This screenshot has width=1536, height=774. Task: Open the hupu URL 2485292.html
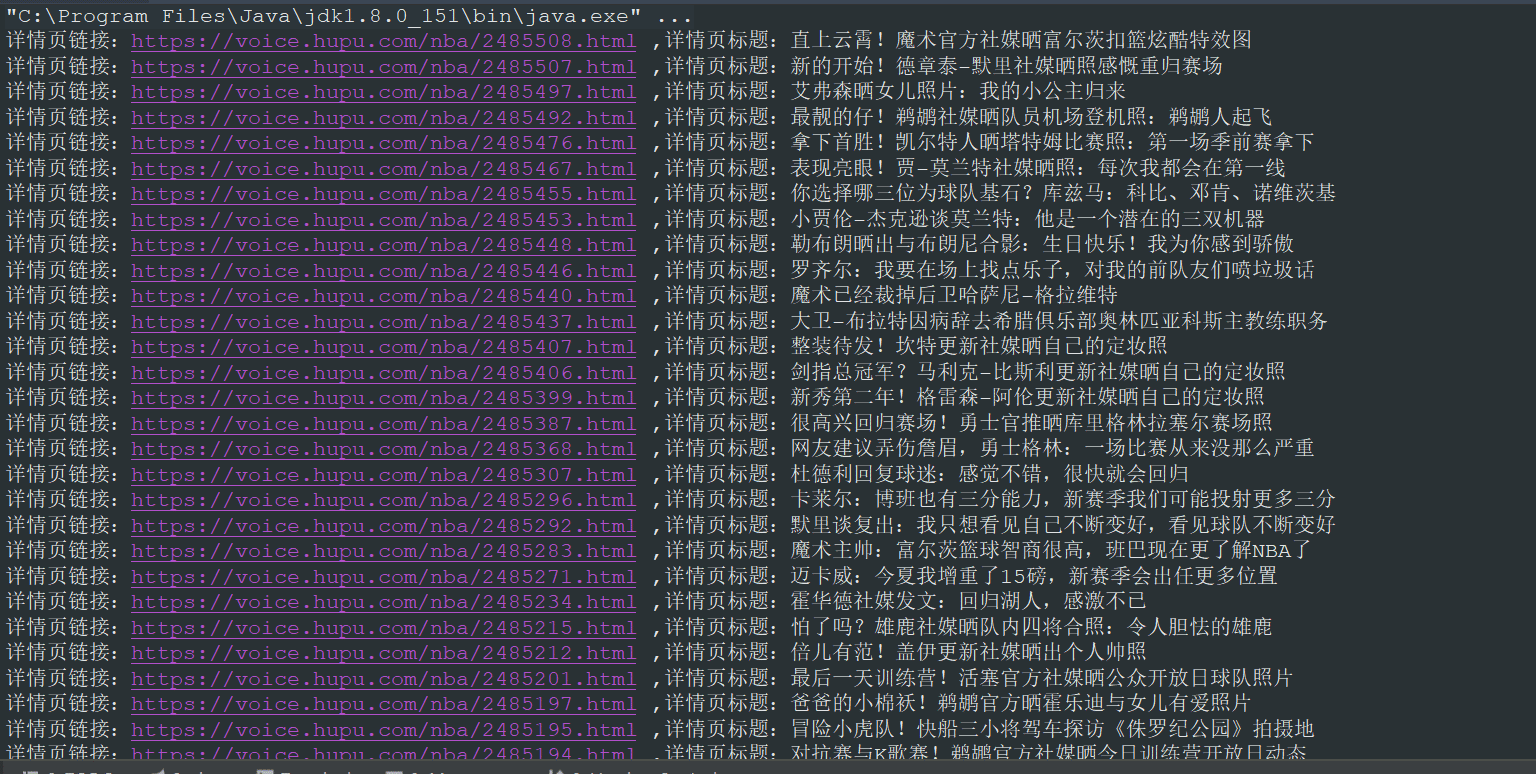[x=384, y=526]
